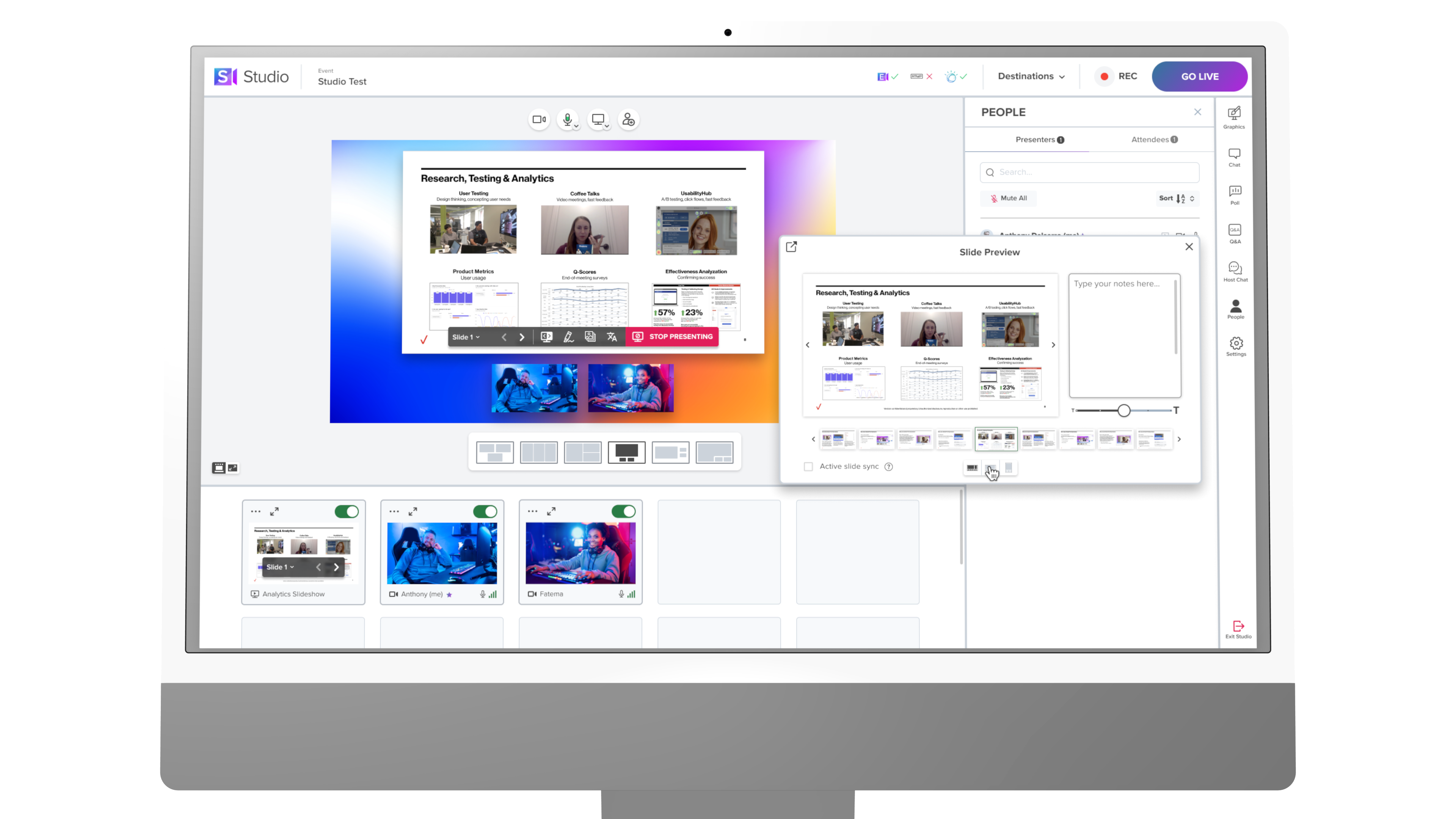The image size is (1456, 819).
Task: Pop out the Slide Preview window
Action: pos(791,246)
